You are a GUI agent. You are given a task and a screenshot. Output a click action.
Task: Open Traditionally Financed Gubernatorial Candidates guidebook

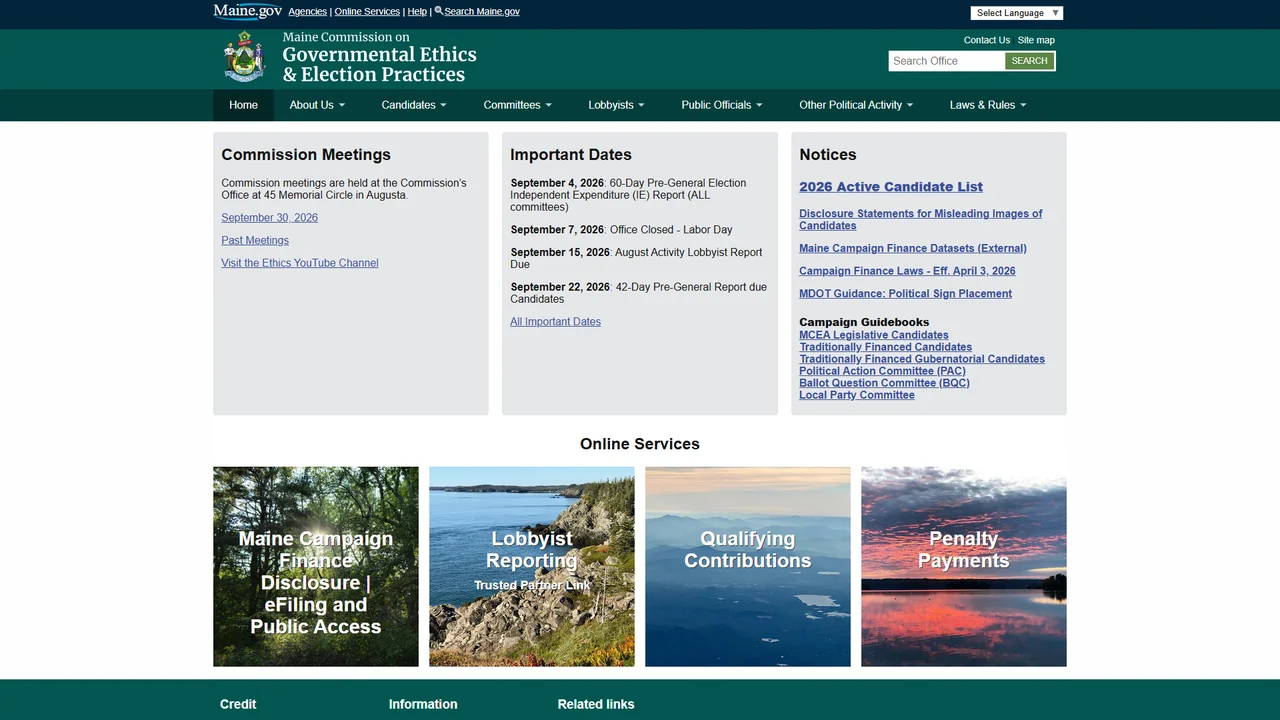pos(922,359)
